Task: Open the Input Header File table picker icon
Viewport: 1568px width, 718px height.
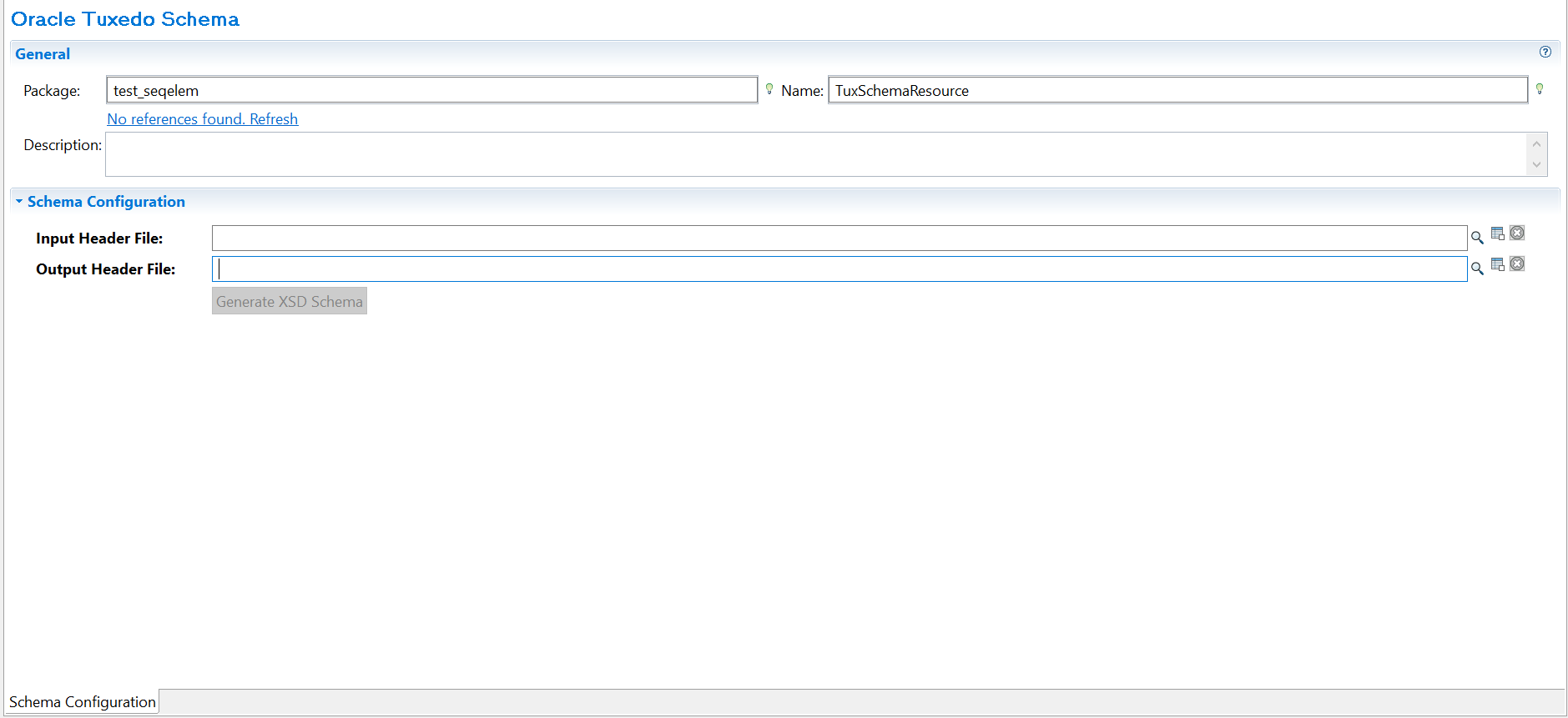Action: click(x=1498, y=233)
